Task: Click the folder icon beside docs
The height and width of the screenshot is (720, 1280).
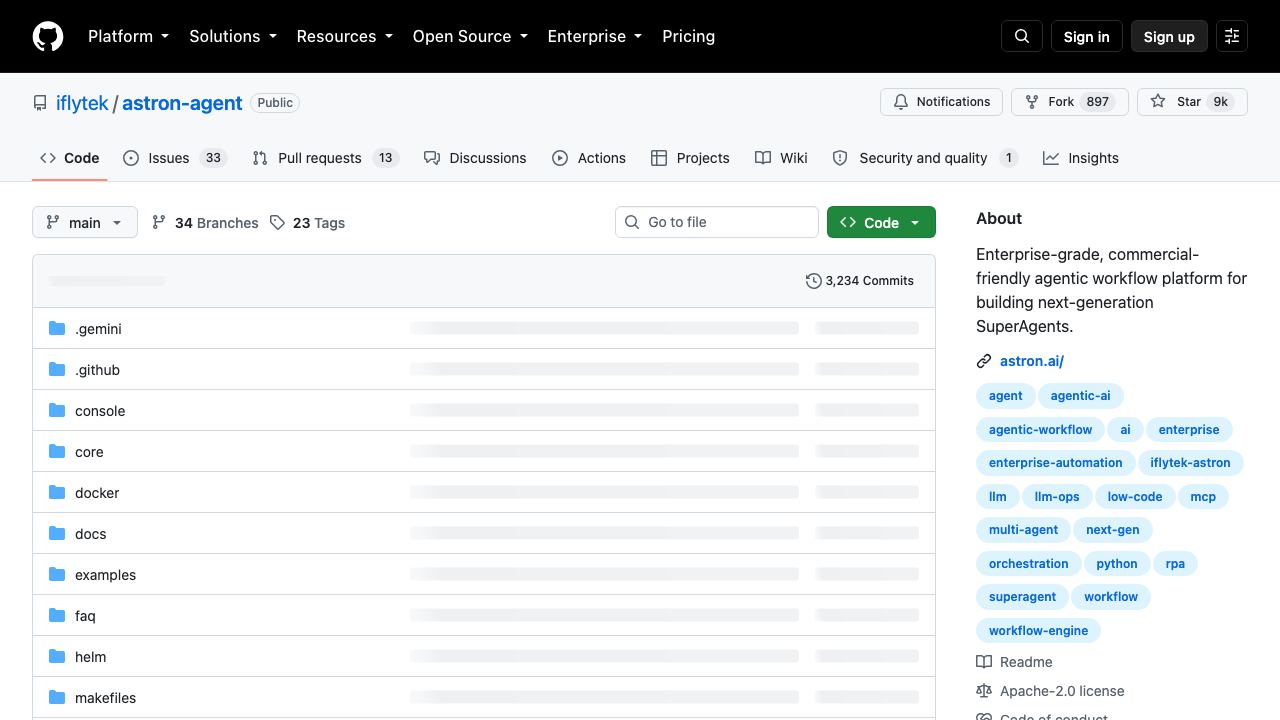Action: coord(57,533)
